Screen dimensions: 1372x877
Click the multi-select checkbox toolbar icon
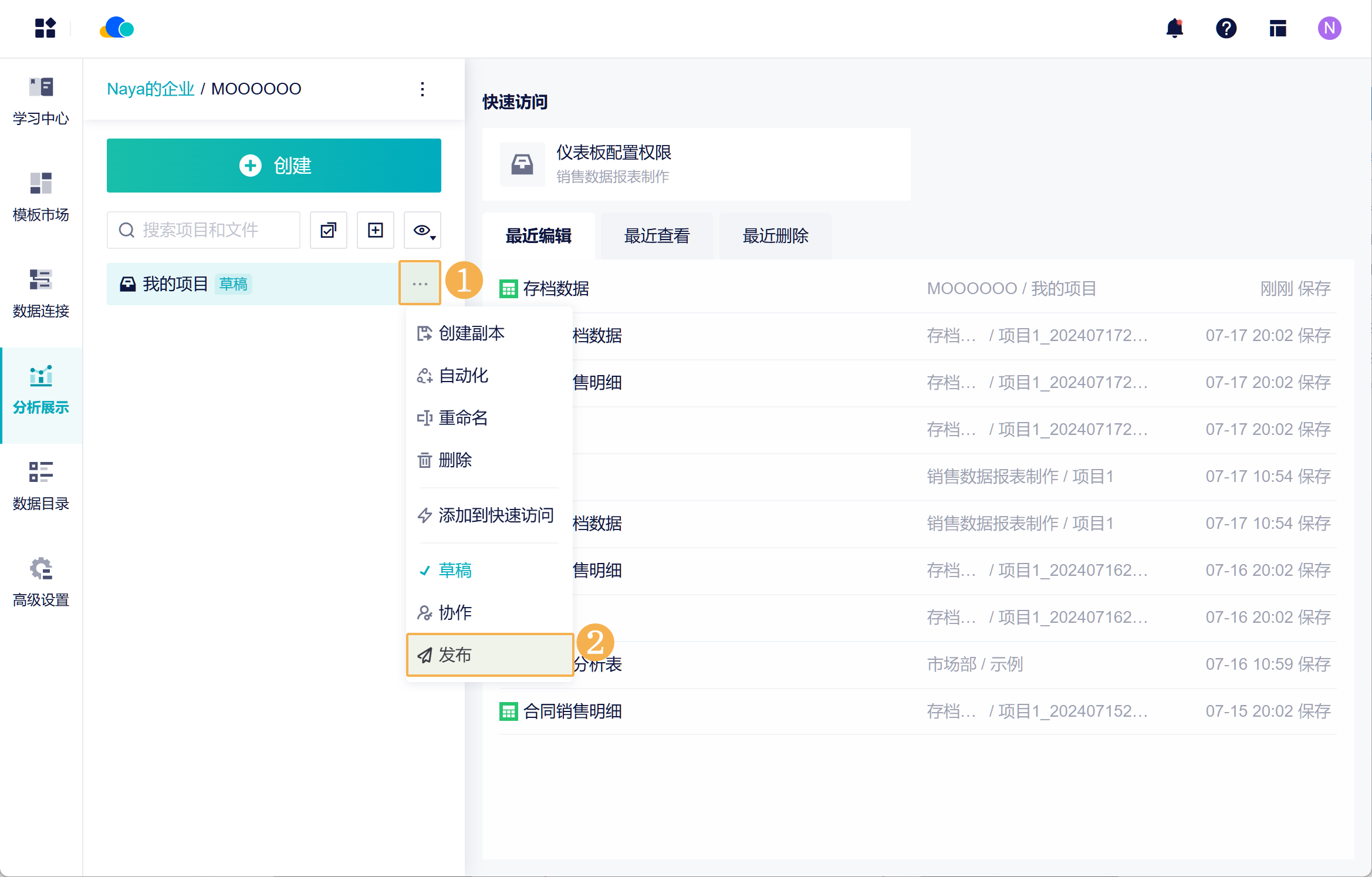coord(329,230)
